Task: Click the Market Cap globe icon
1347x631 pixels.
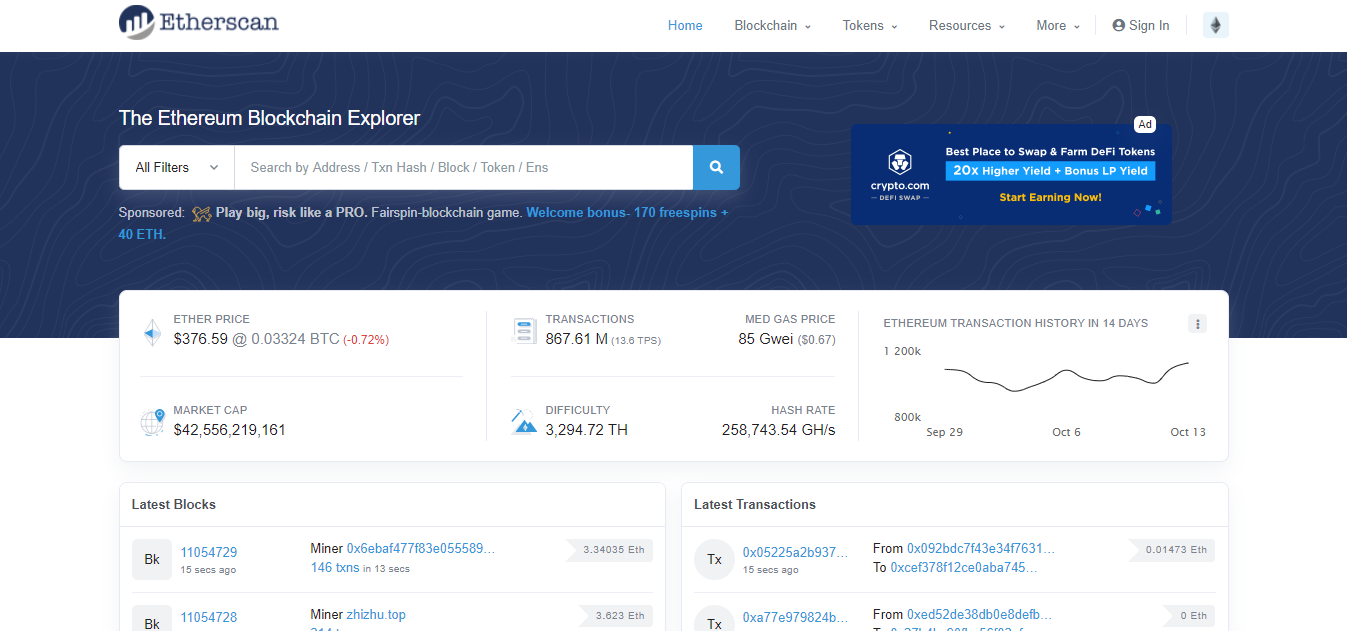Action: (152, 422)
